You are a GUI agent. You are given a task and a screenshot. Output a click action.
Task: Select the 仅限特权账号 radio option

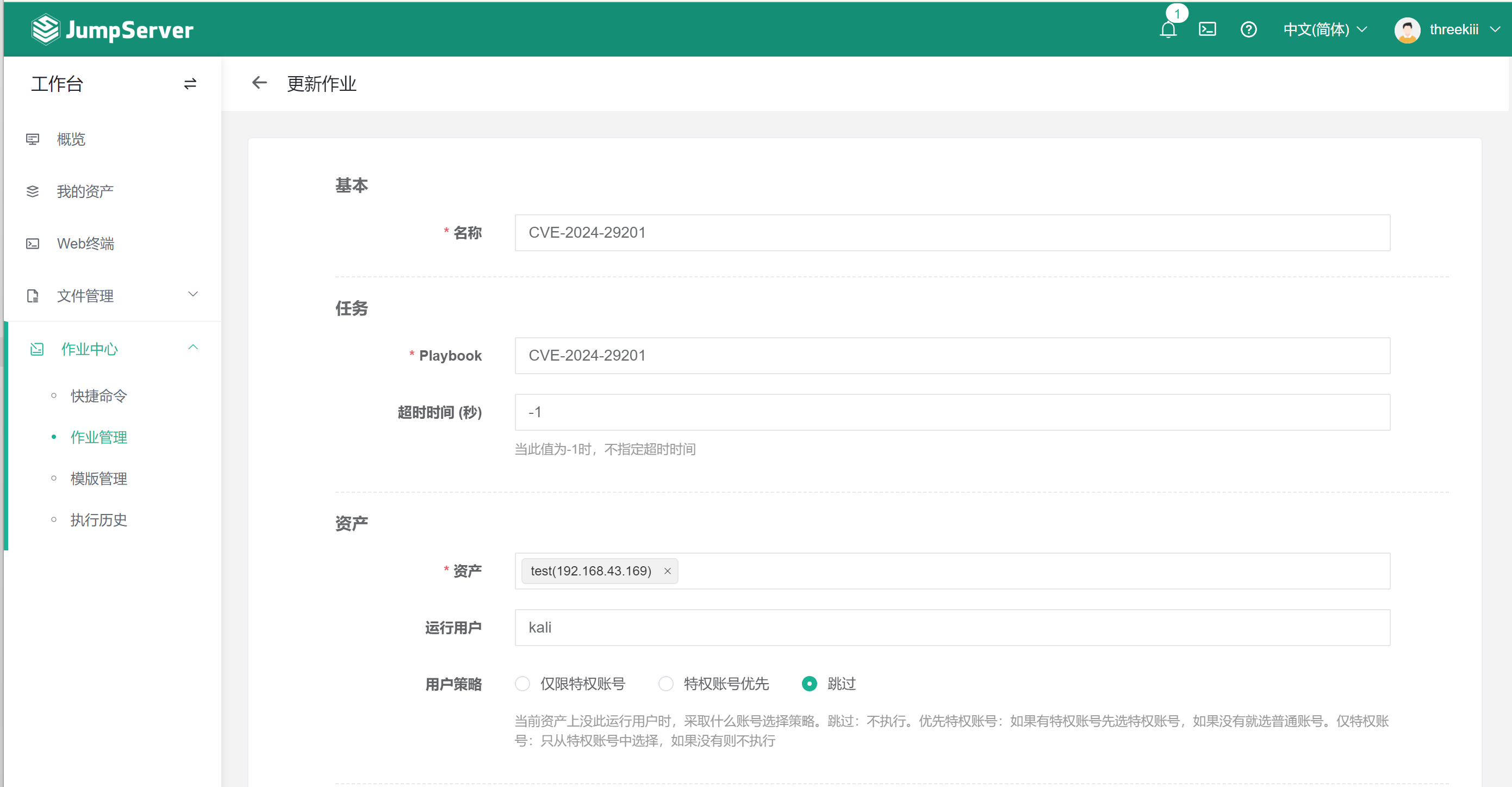[x=522, y=684]
